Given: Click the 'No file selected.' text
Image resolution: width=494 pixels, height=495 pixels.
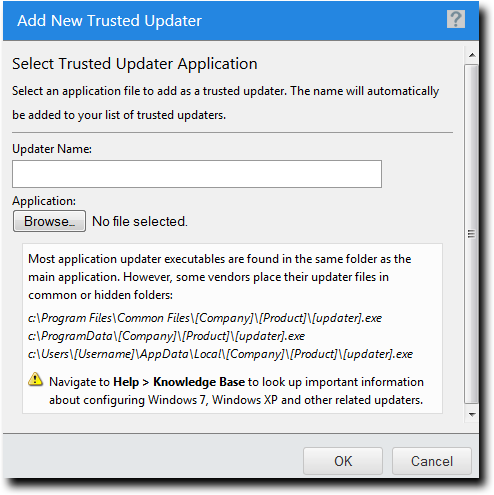Looking at the screenshot, I should [x=140, y=221].
